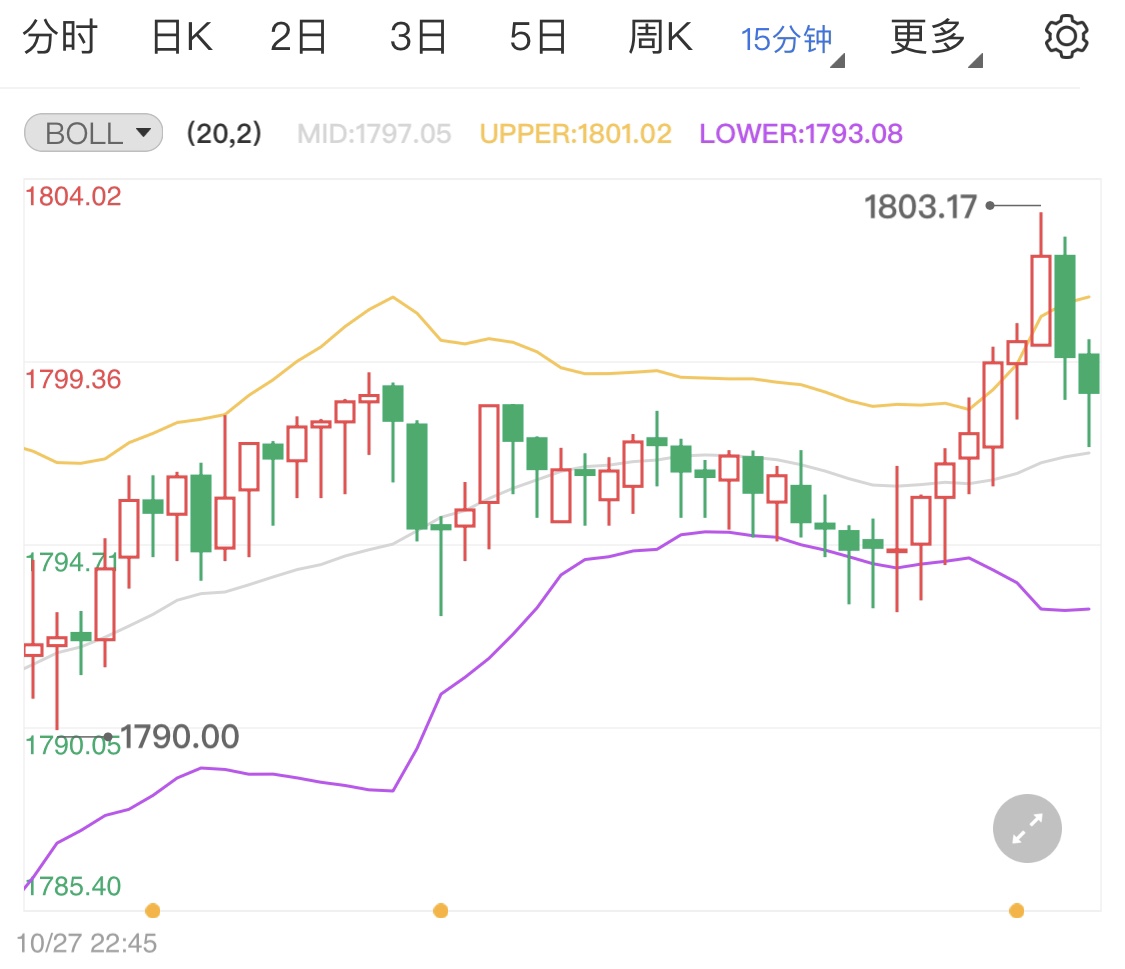This screenshot has width=1125, height=969.
Task: Click the 1785.40 axis label
Action: tap(73, 887)
